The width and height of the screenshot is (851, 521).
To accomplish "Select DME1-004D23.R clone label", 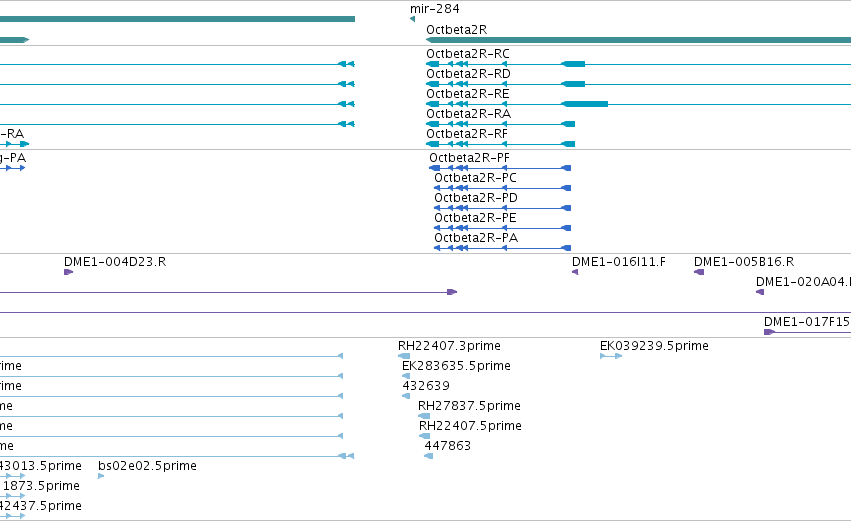I will tap(115, 262).
